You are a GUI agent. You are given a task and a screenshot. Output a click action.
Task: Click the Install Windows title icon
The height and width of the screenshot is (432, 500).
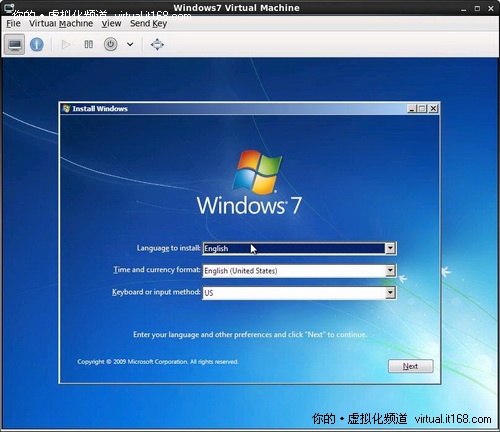(x=66, y=108)
